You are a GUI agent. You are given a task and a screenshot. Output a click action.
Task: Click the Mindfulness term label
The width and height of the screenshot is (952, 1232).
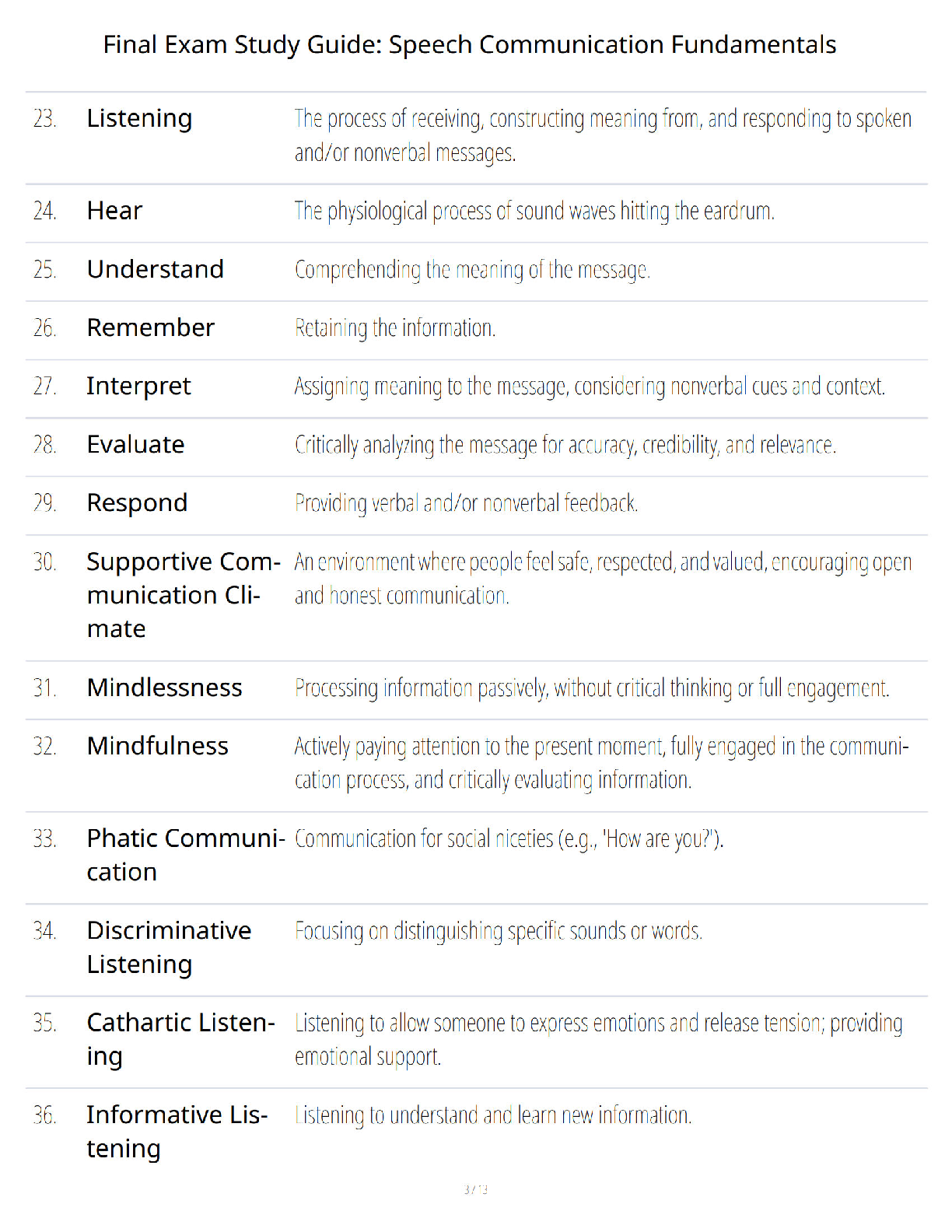158,746
